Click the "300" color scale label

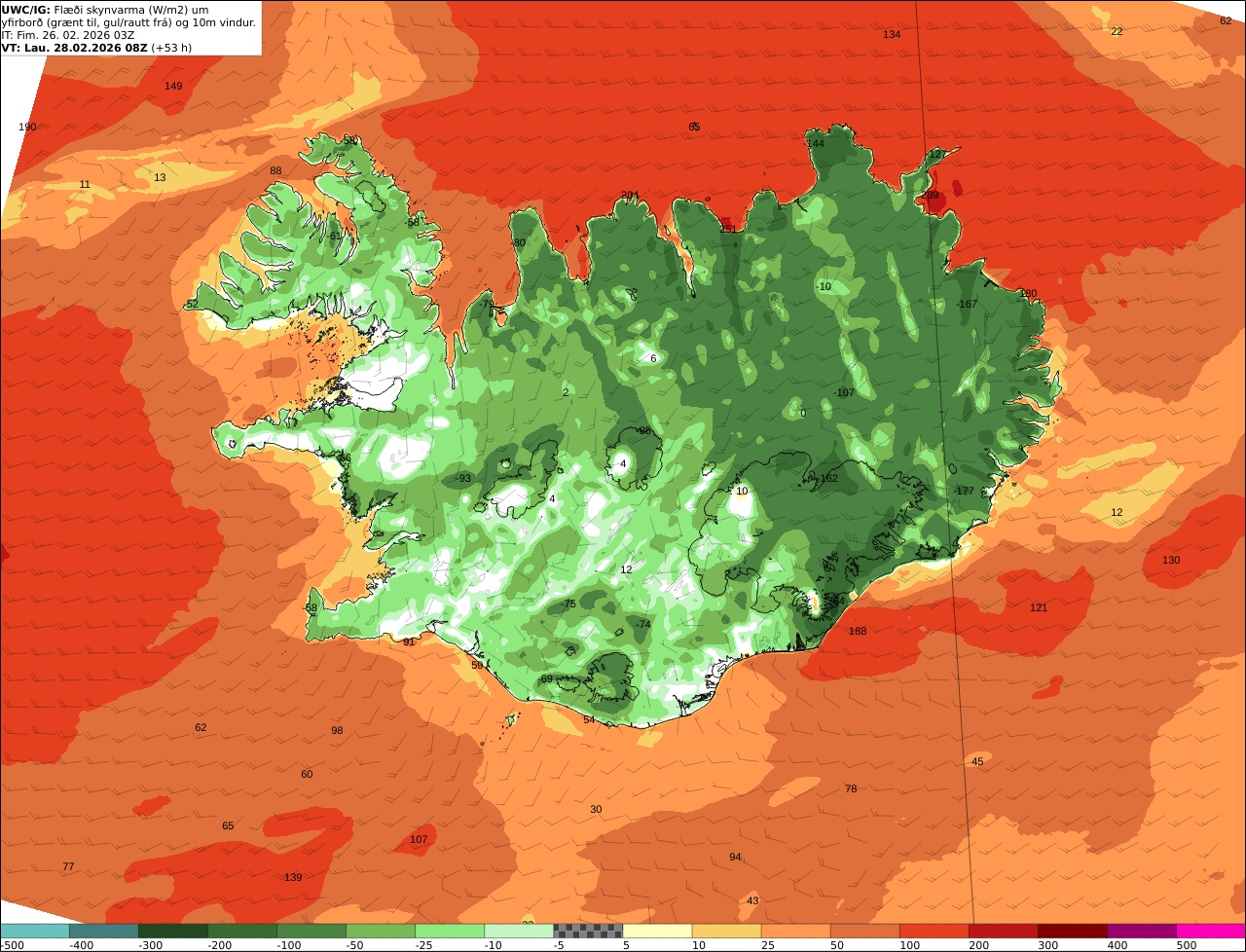pos(1048,945)
